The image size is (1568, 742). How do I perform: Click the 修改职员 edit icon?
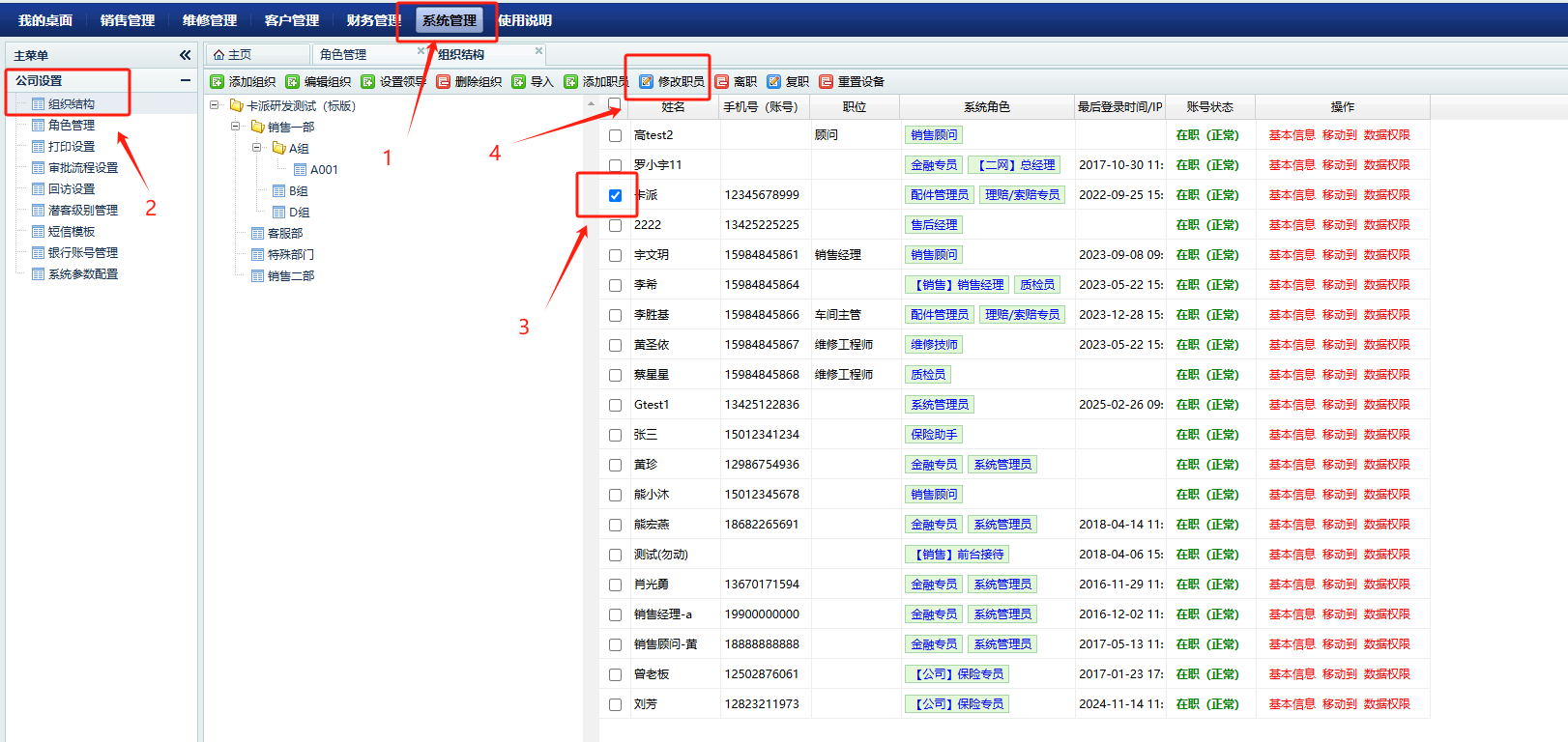click(x=647, y=82)
